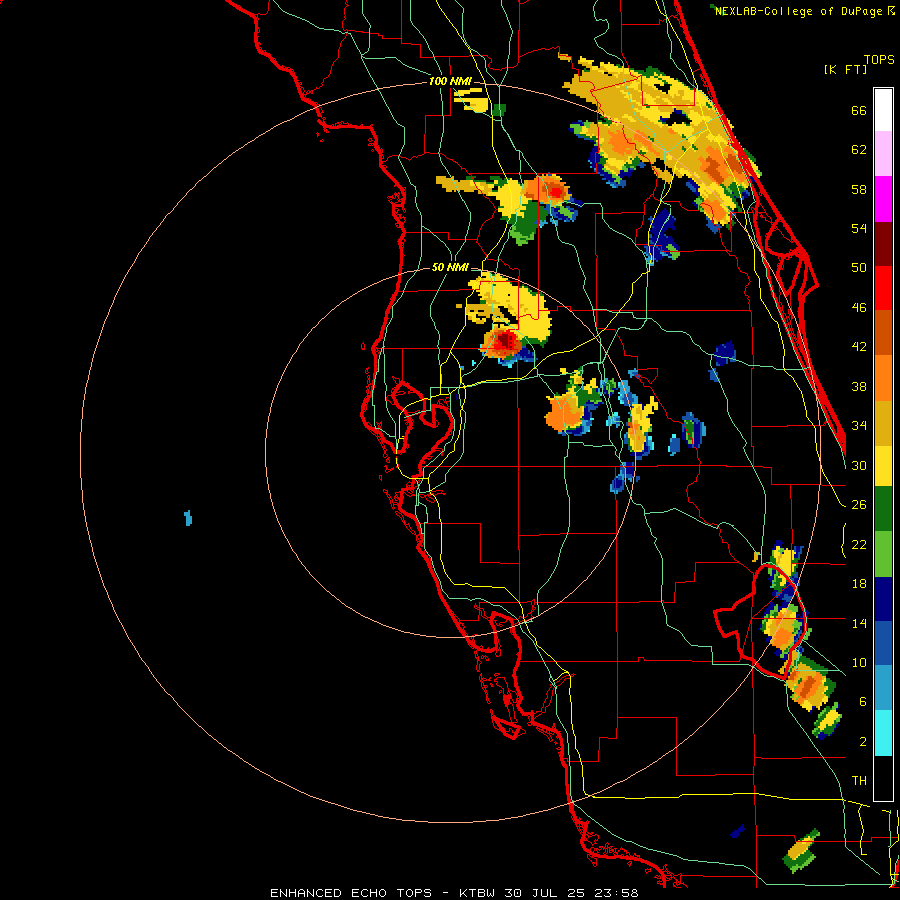The width and height of the screenshot is (900, 900).
Task: Select the dark green legend swatch
Action: (x=883, y=509)
